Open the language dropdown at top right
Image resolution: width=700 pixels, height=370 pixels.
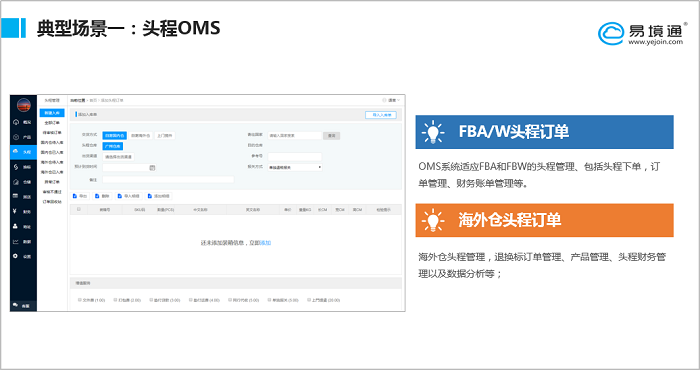coord(391,100)
